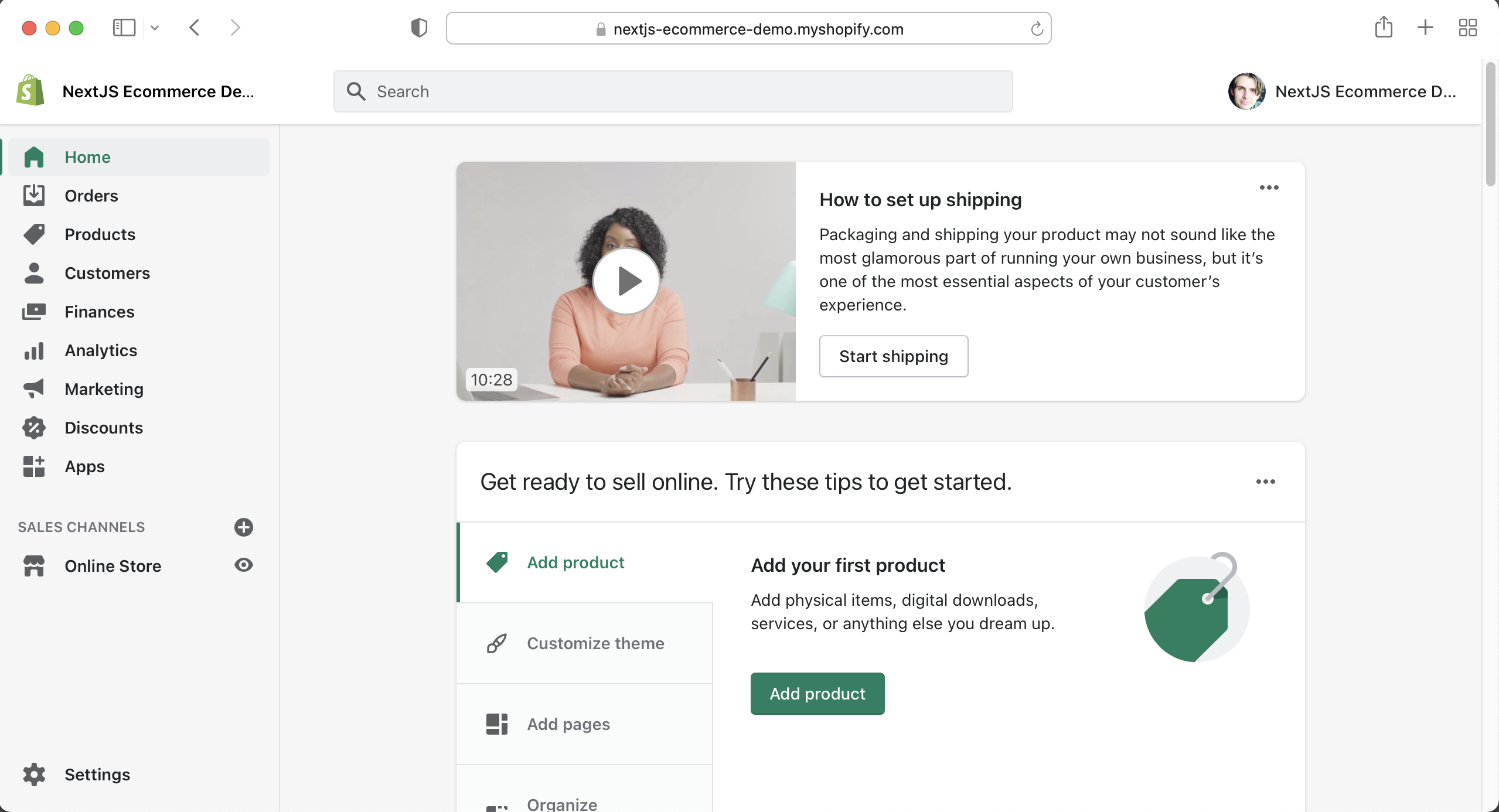Preview Online Store via eye icon

point(244,565)
